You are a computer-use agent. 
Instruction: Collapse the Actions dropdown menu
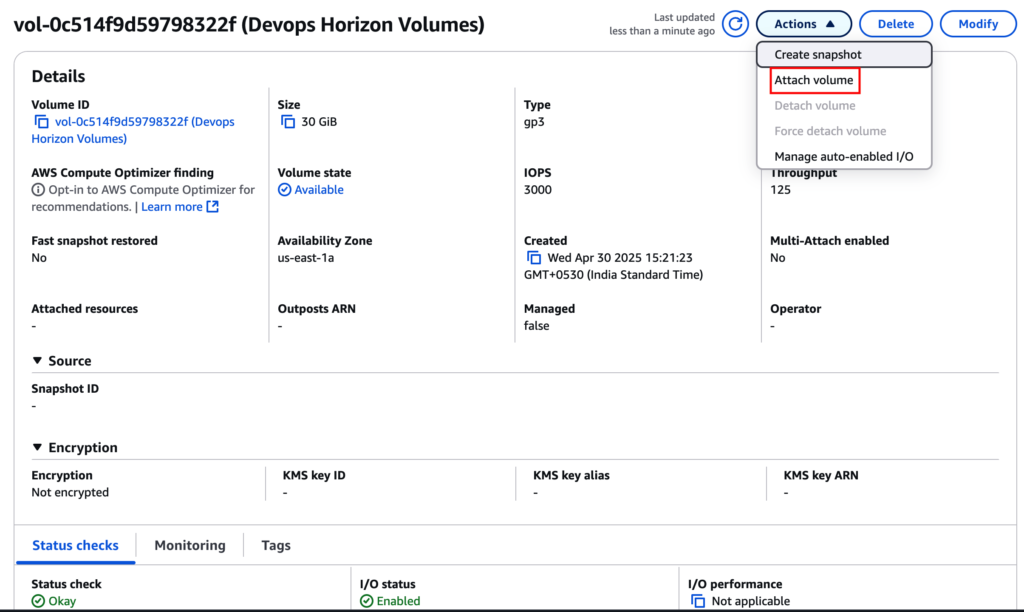coord(804,24)
